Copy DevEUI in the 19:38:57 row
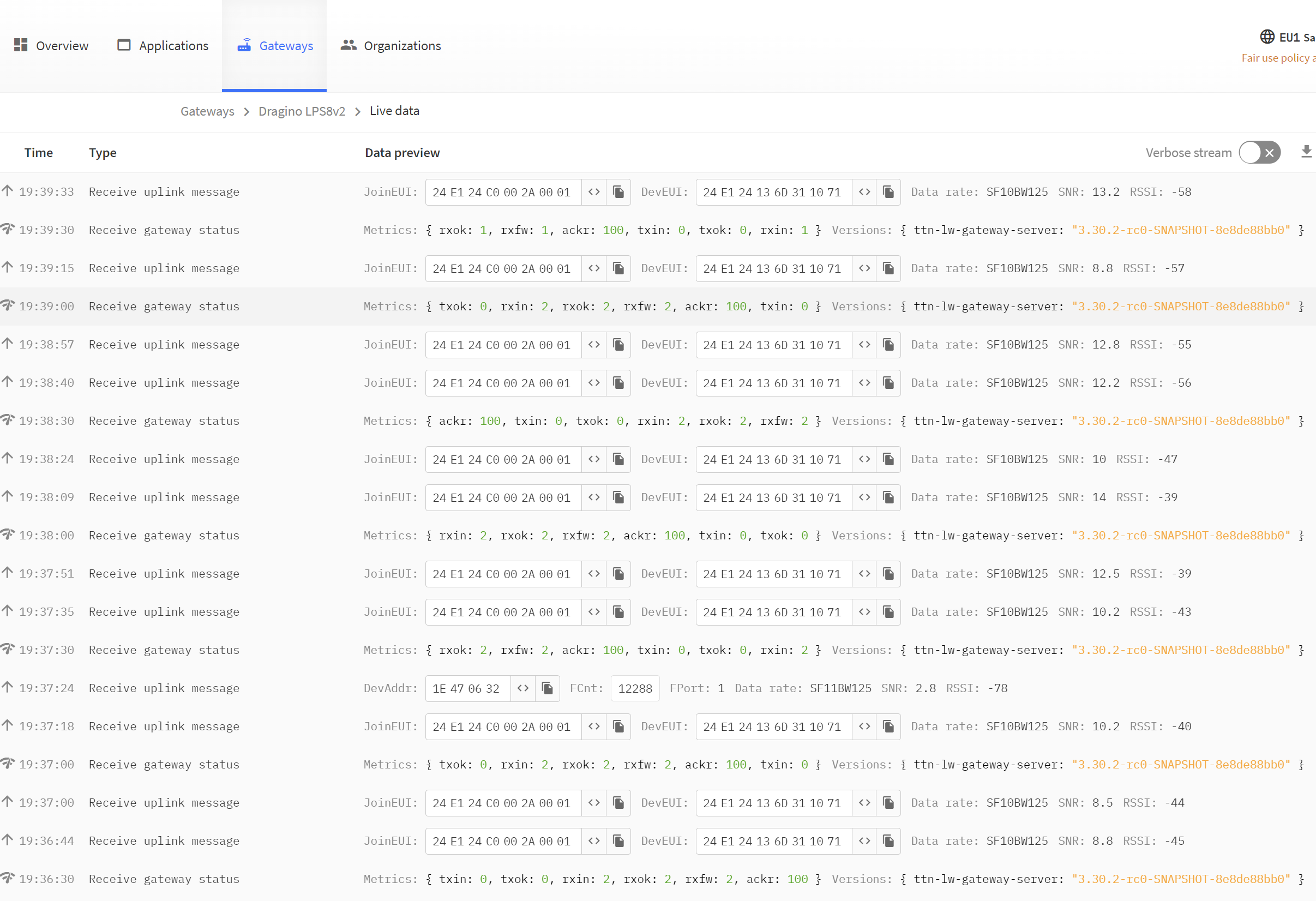 pos(888,345)
